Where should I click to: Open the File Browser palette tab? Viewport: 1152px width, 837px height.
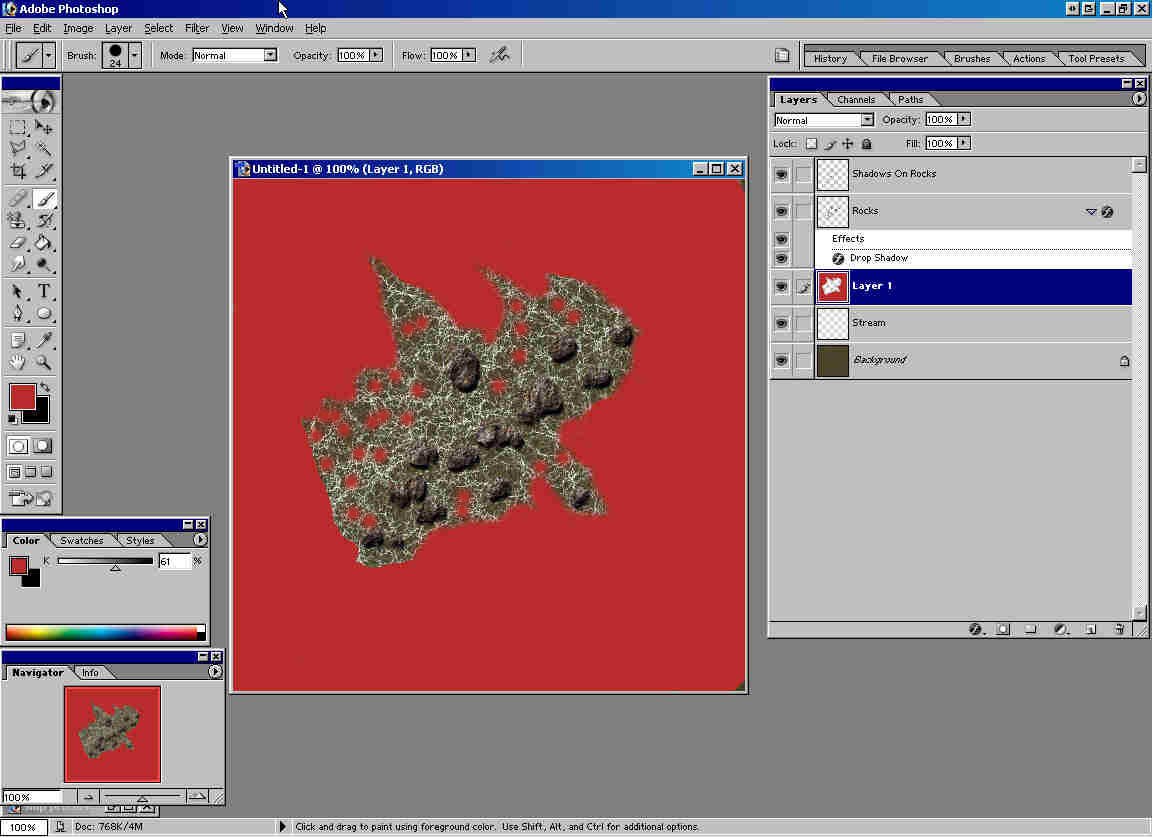point(899,59)
